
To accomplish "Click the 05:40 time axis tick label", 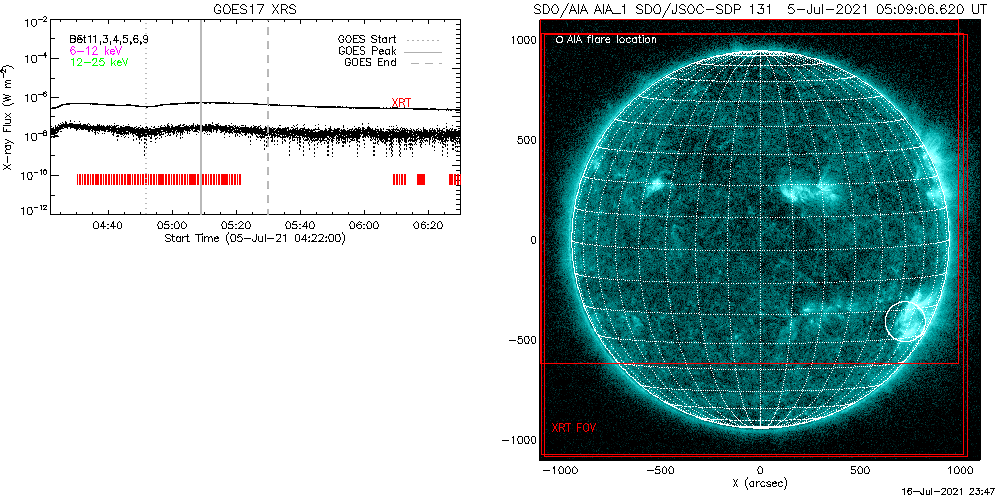I will click(300, 224).
